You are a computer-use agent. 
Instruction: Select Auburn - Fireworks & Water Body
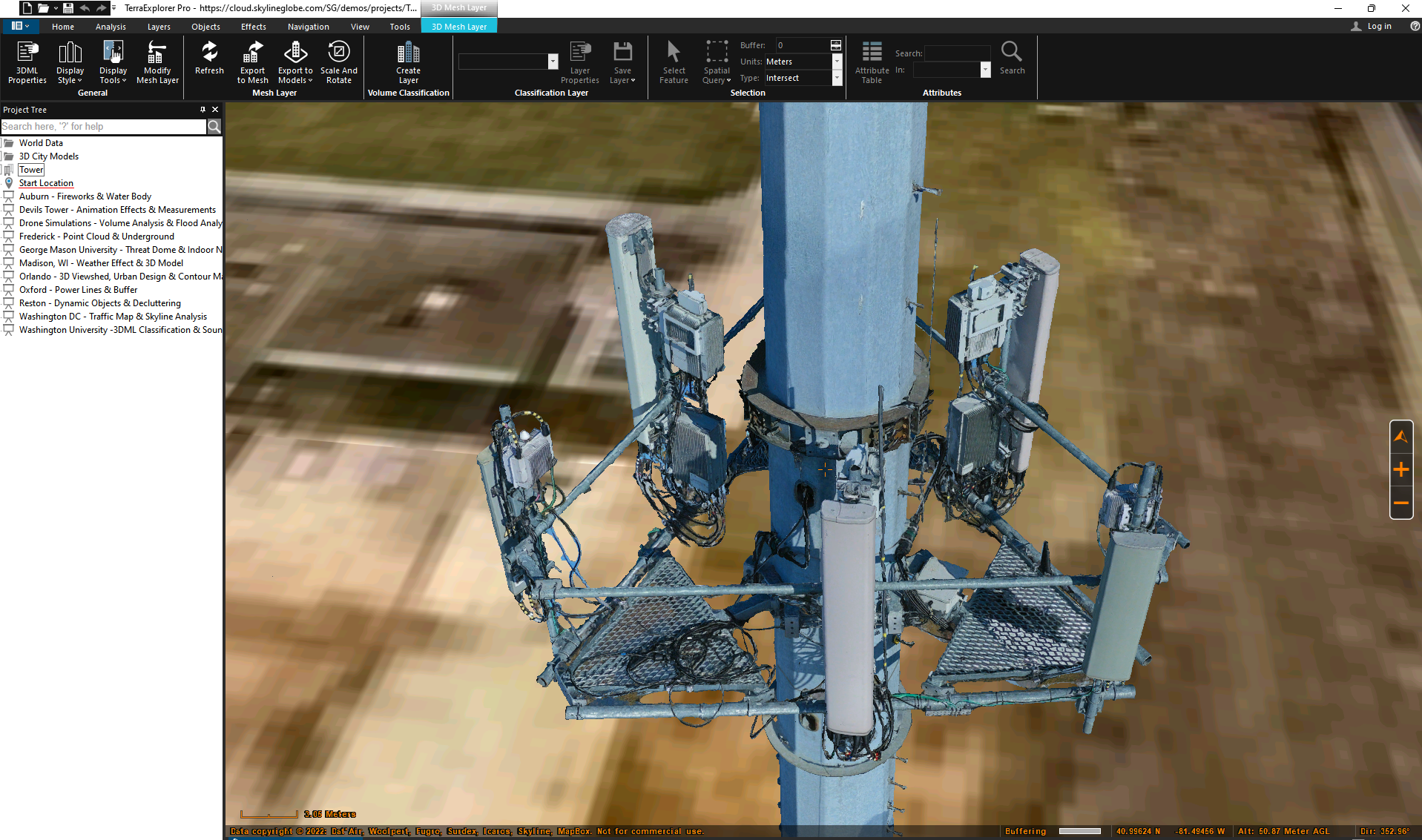click(85, 196)
